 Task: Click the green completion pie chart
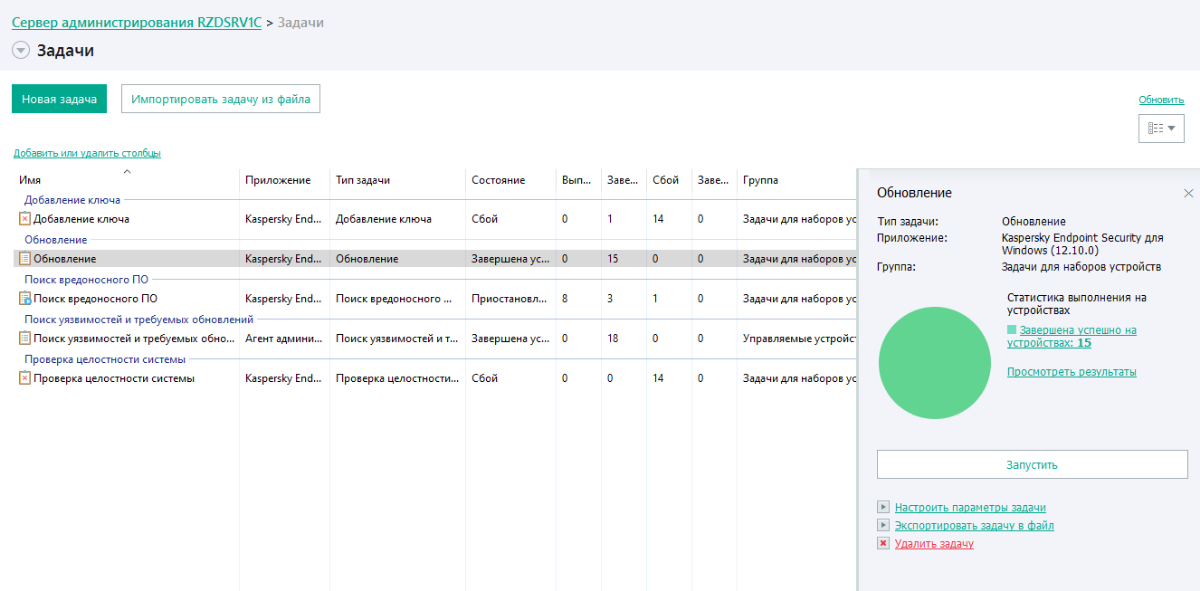934,363
